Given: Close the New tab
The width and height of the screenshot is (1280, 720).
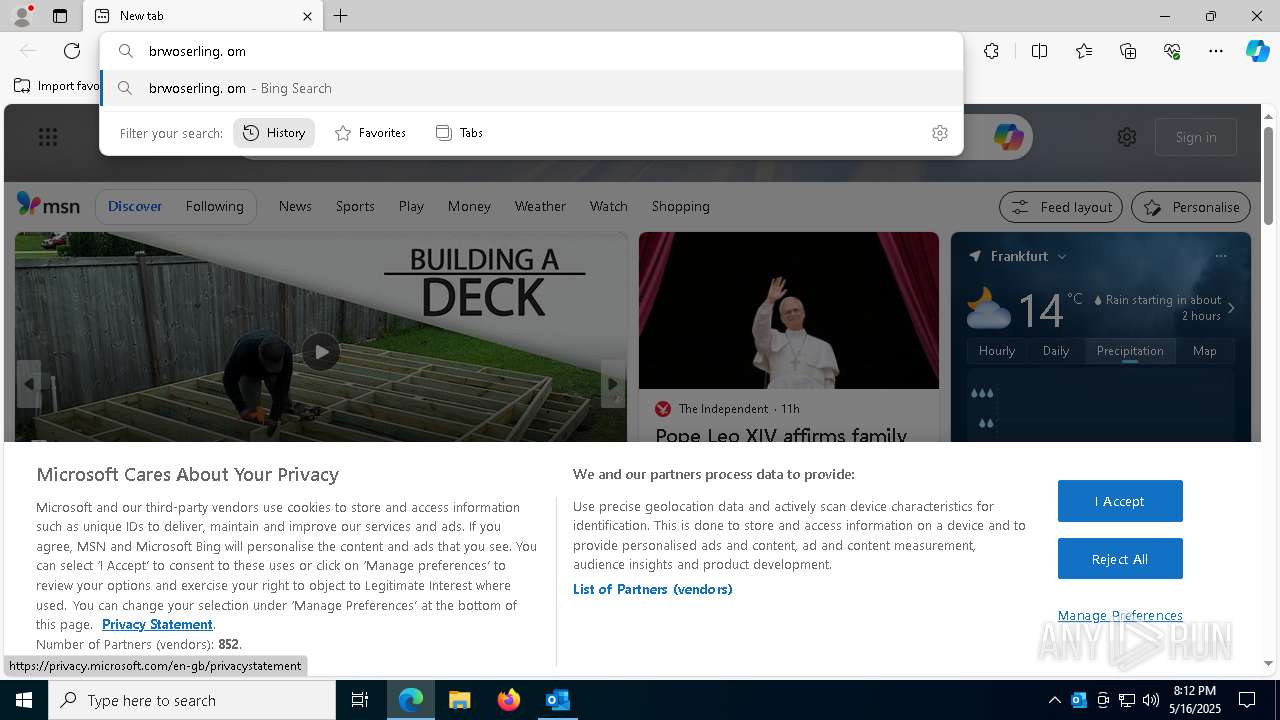Looking at the screenshot, I should (307, 16).
